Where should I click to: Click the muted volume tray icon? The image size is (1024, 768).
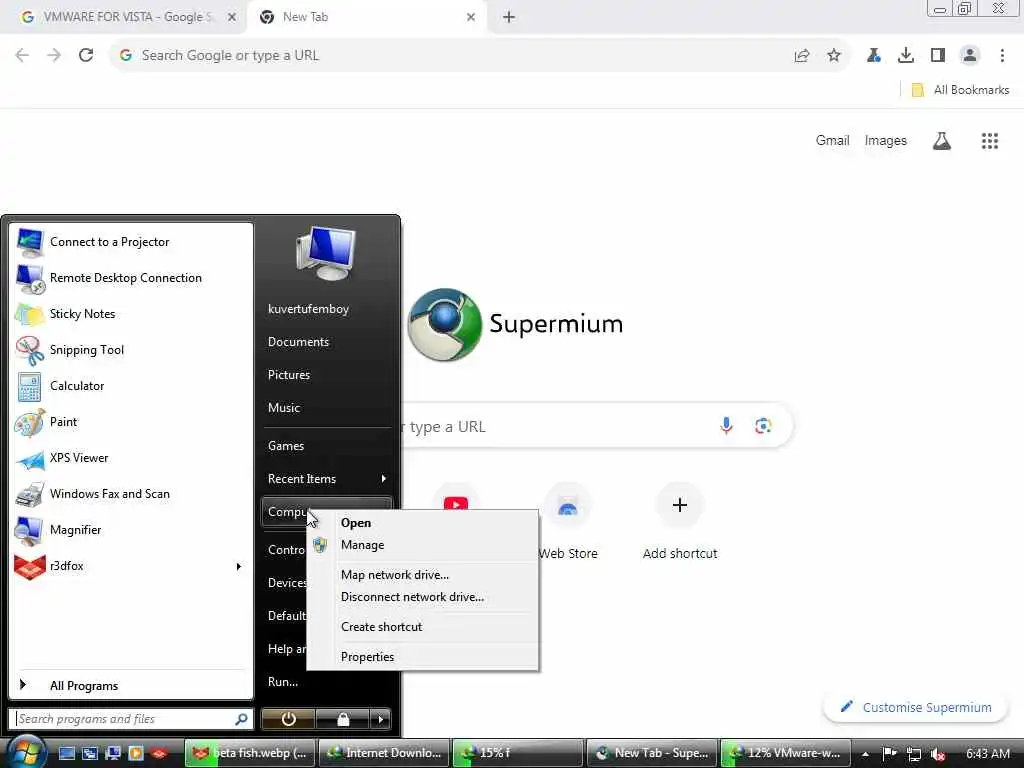[938, 754]
